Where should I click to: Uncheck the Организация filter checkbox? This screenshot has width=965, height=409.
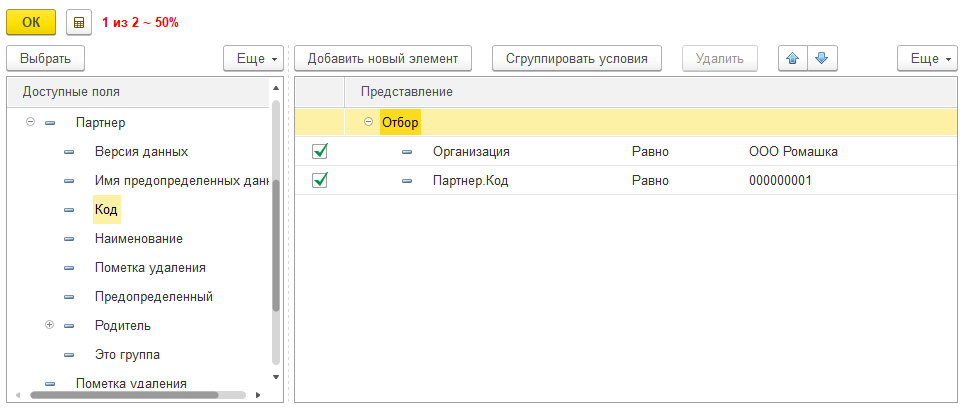coord(320,152)
